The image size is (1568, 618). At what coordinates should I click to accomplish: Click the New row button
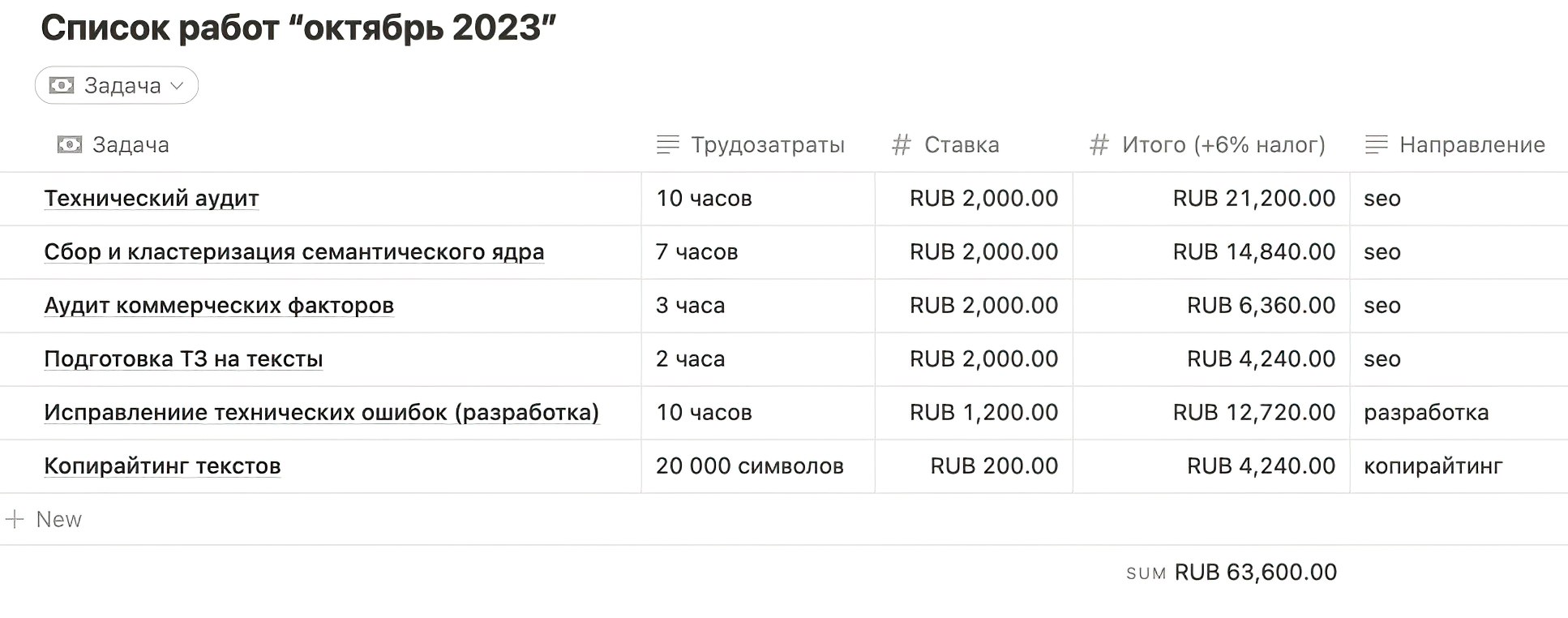58,519
